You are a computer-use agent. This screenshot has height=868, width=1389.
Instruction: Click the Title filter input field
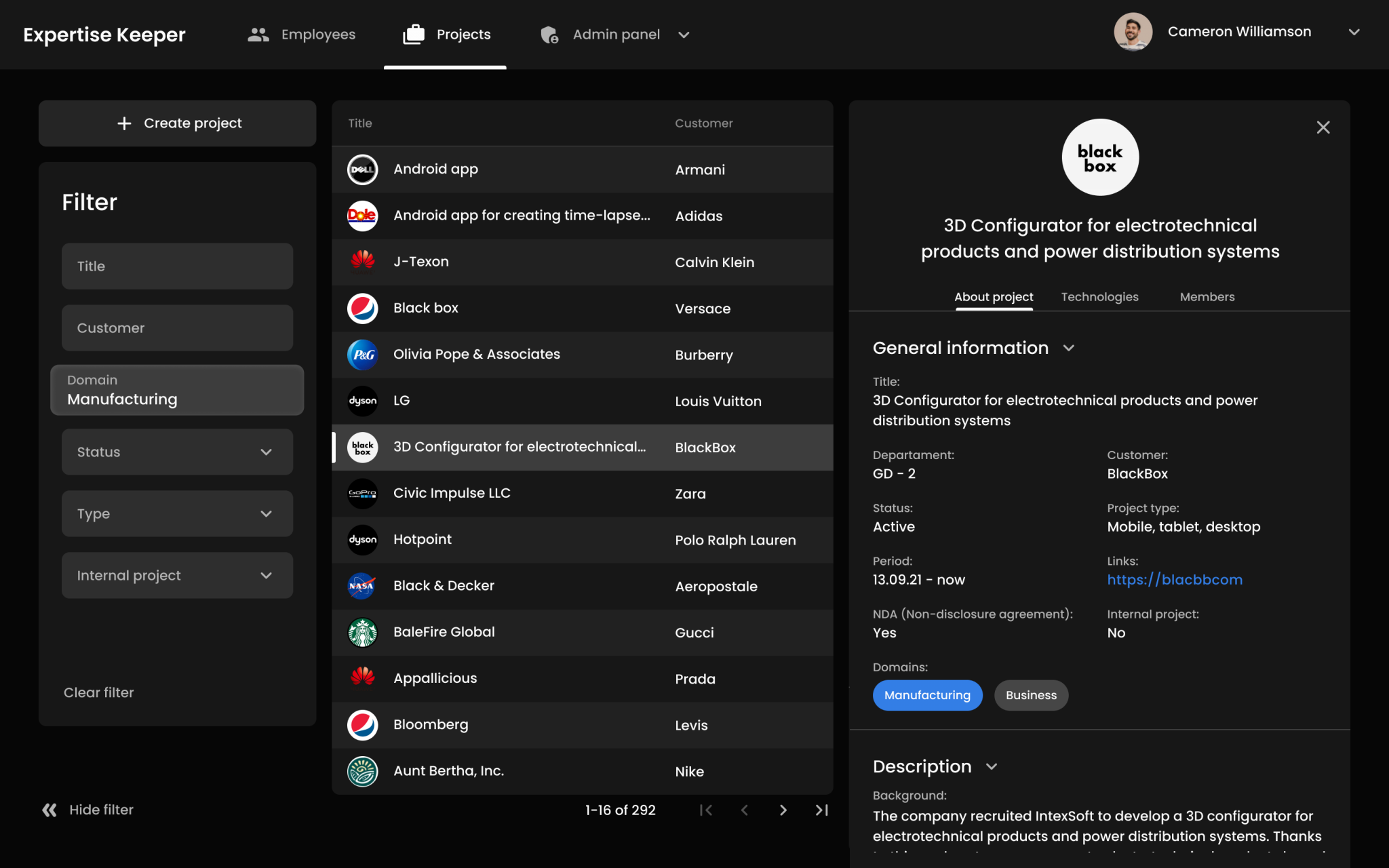click(x=177, y=267)
